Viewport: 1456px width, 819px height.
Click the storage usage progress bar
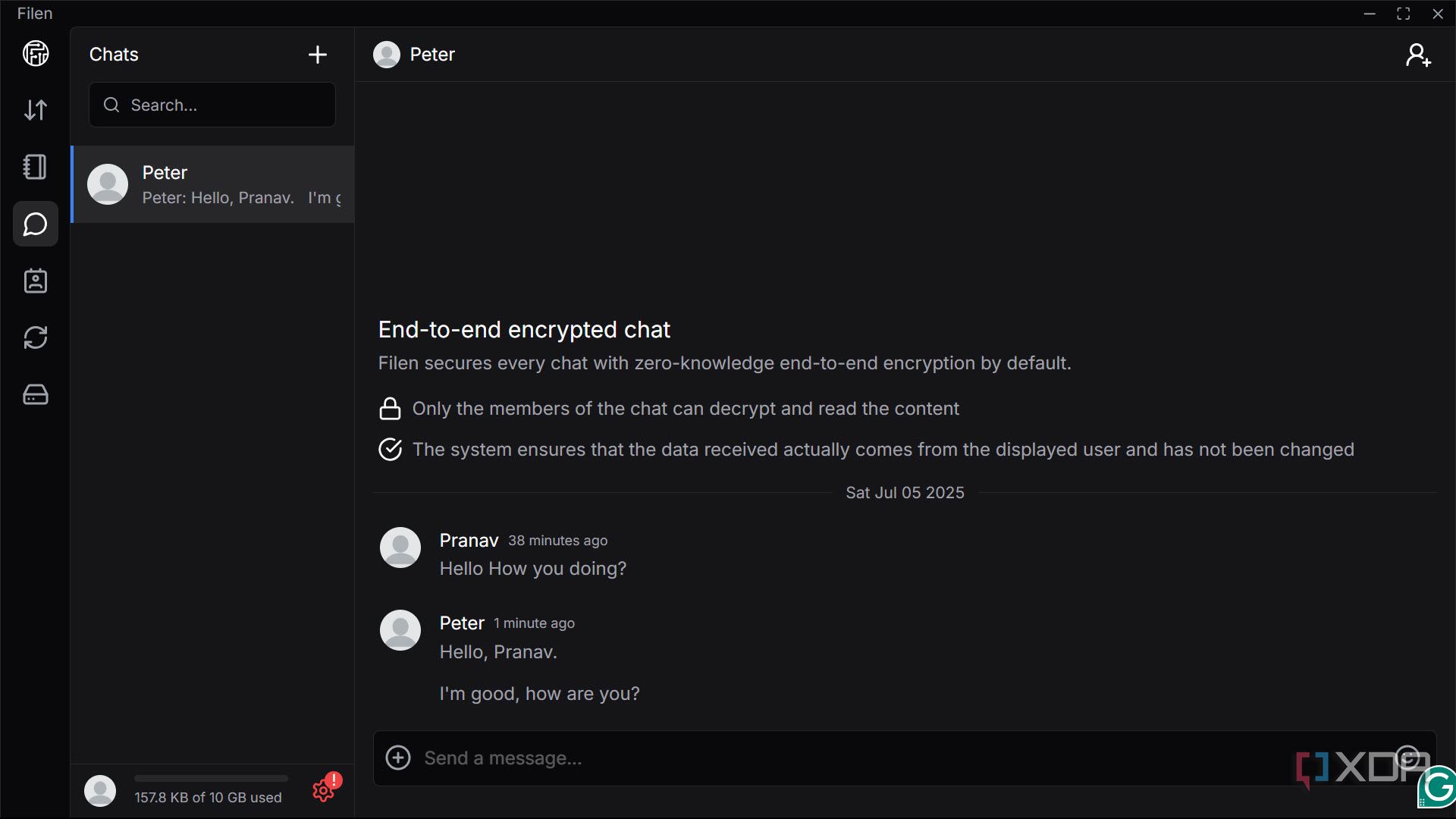tap(211, 778)
